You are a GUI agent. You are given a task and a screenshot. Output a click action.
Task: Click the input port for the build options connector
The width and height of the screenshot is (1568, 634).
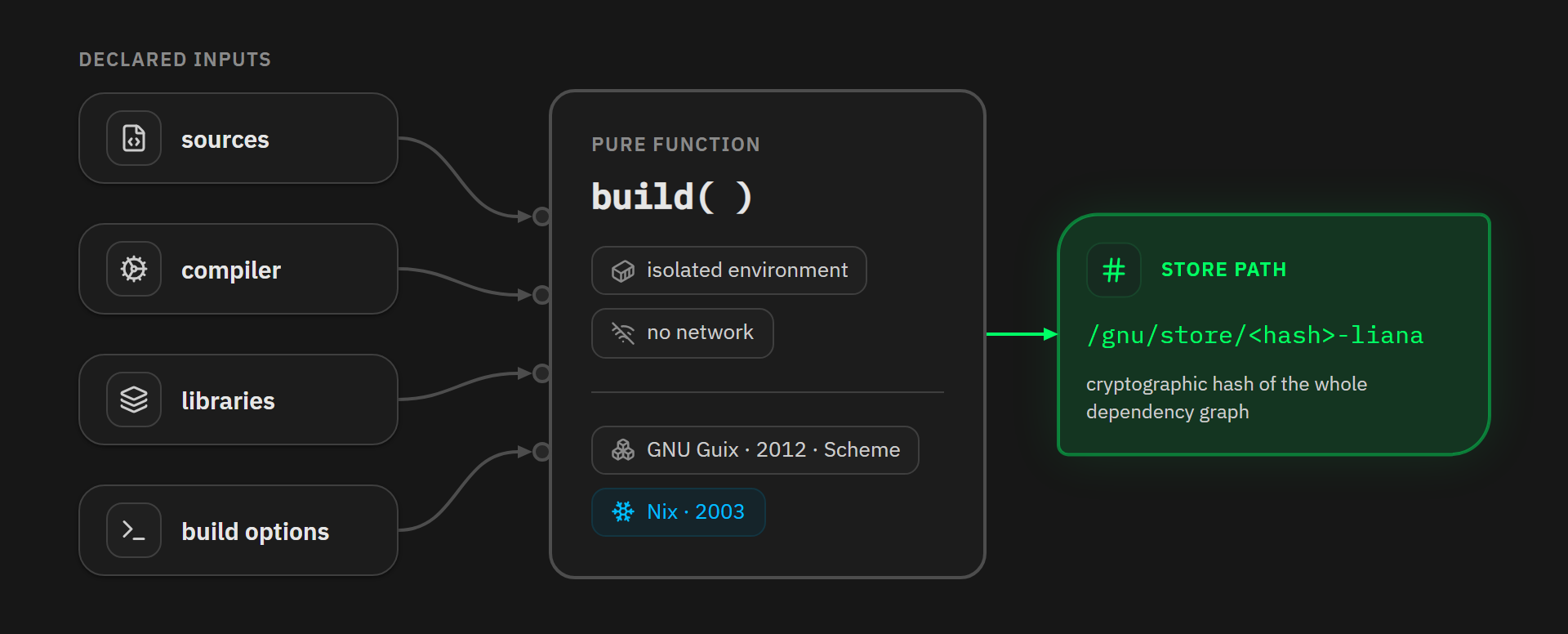(541, 452)
